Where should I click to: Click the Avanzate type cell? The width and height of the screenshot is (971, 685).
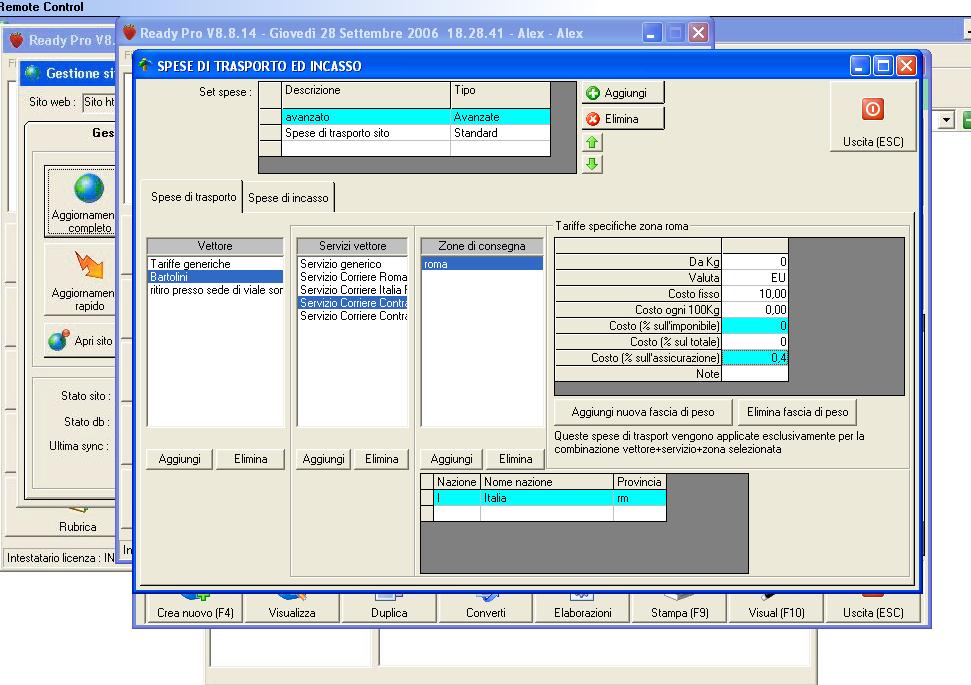[500, 116]
